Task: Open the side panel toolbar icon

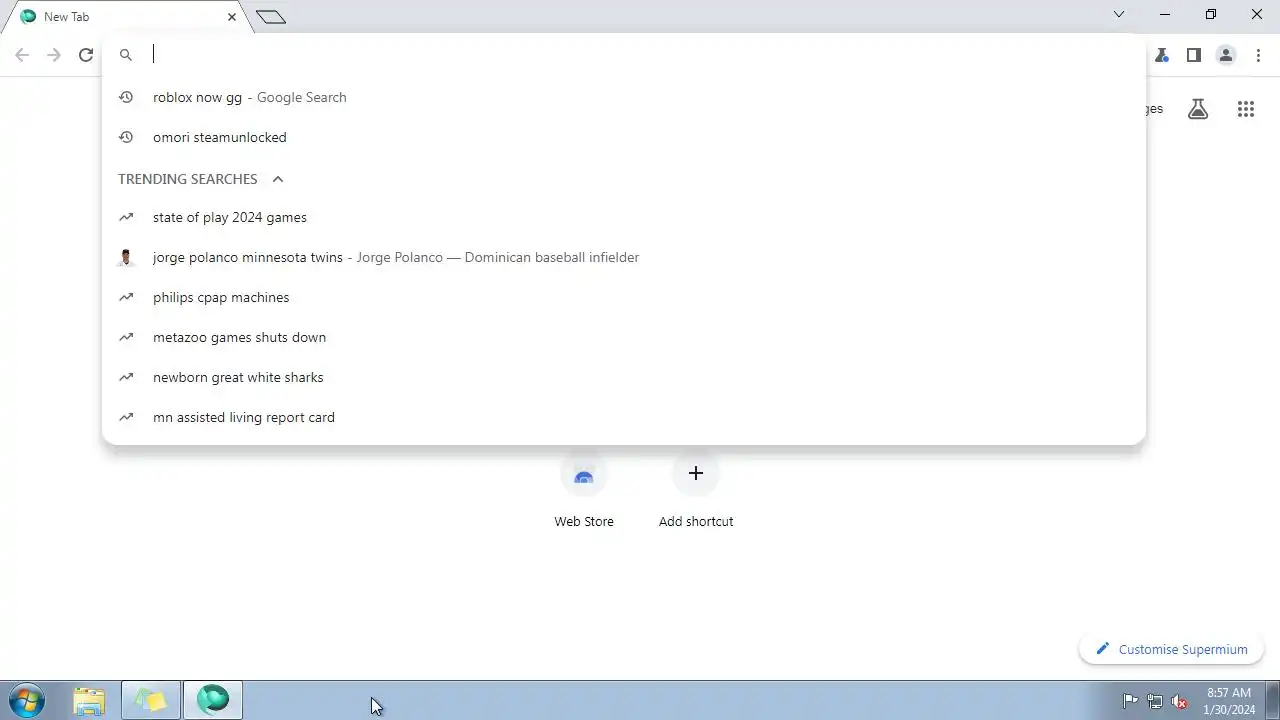Action: pyautogui.click(x=1194, y=55)
